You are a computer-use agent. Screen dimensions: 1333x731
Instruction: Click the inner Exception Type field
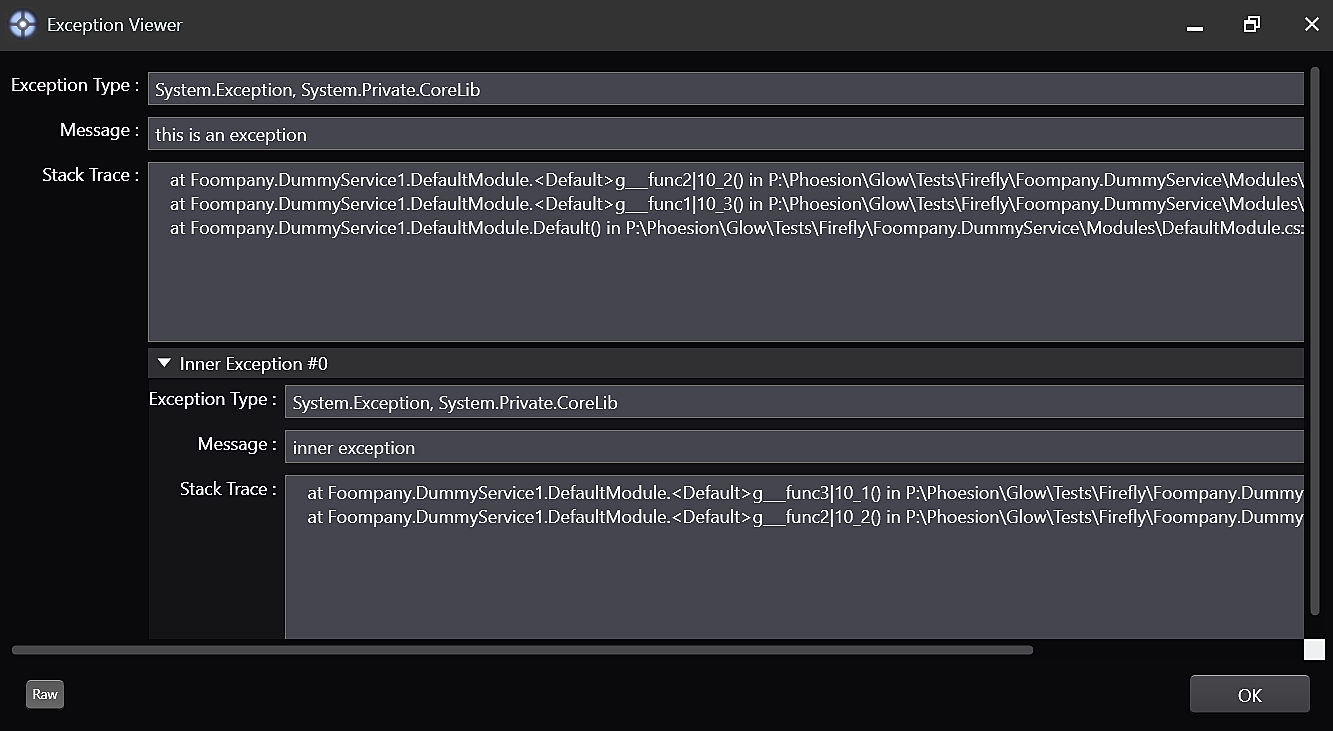[x=794, y=402]
